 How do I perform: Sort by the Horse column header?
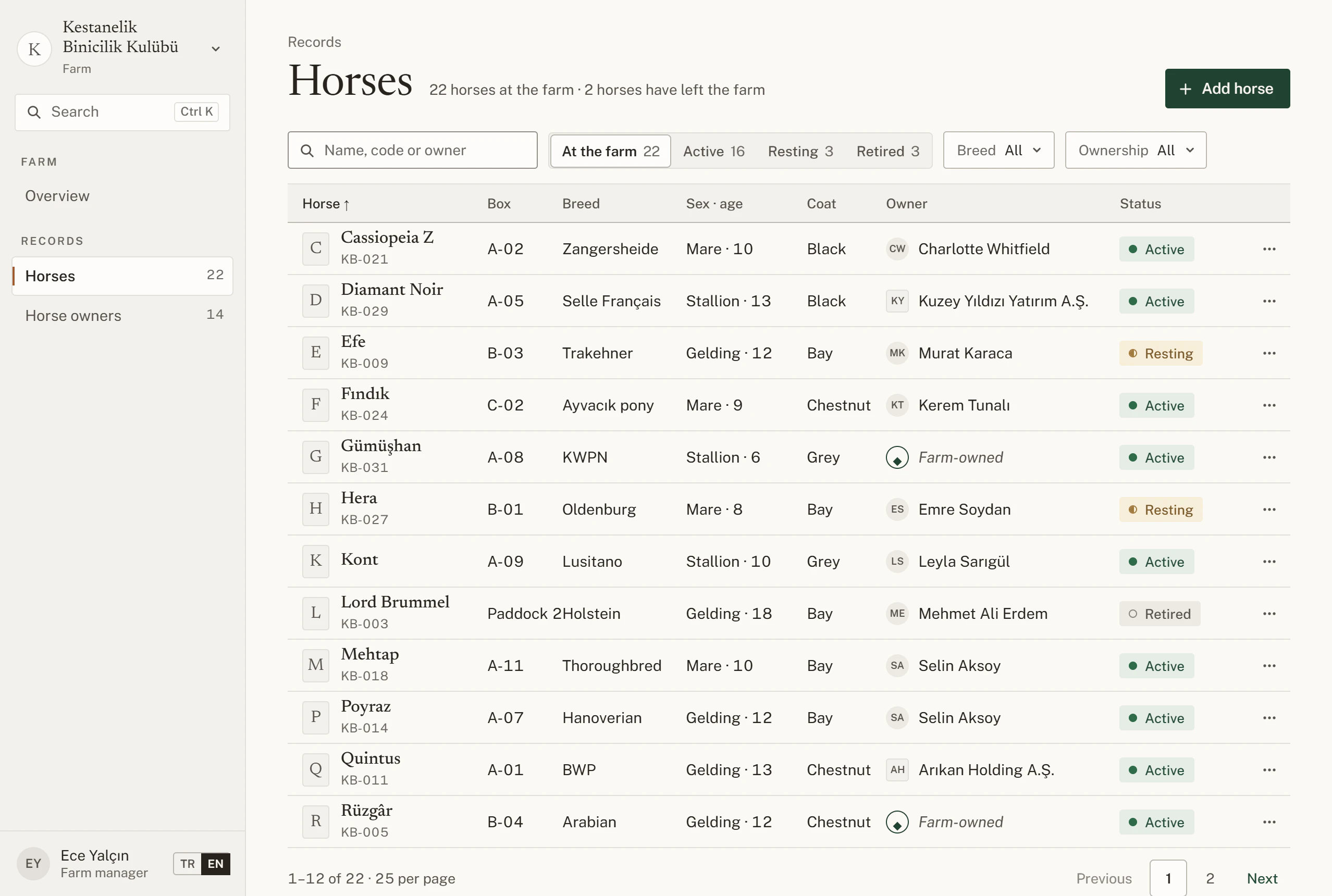coord(326,204)
